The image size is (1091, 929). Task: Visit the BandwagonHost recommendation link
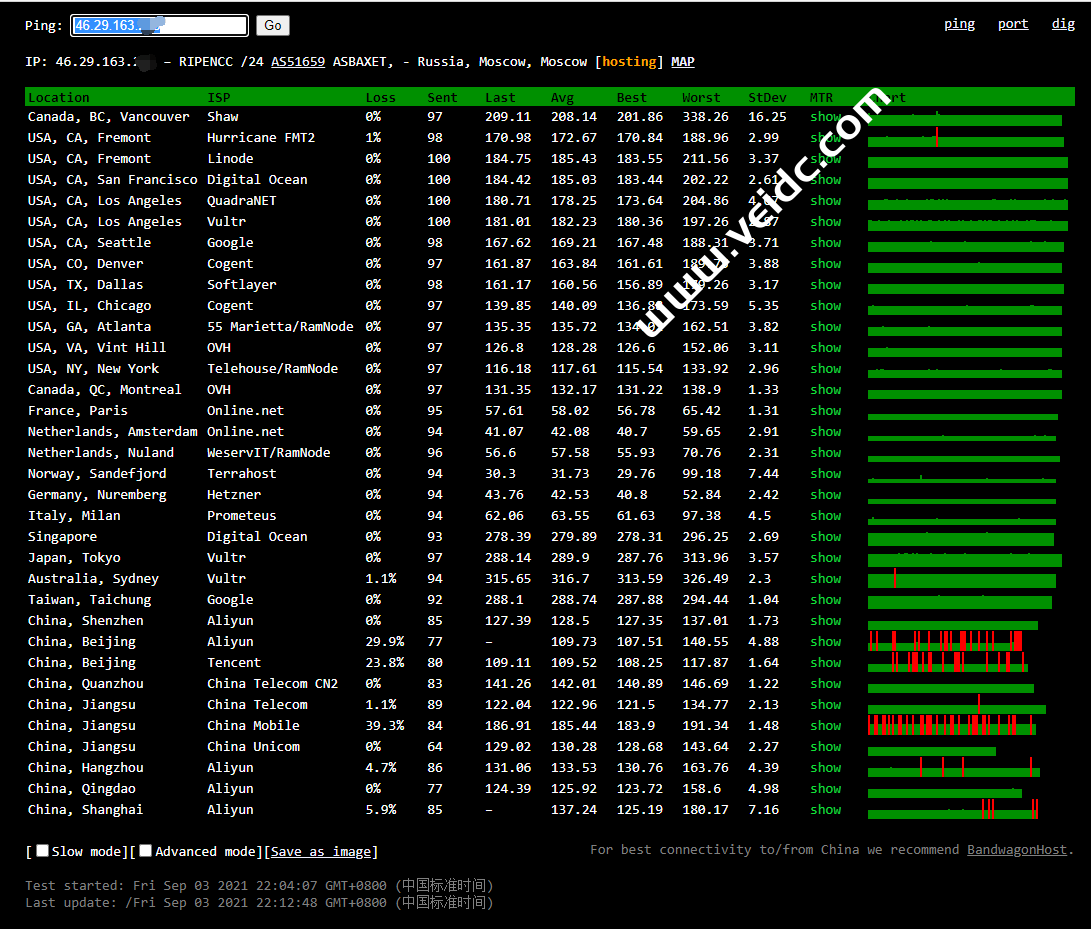coord(1017,850)
